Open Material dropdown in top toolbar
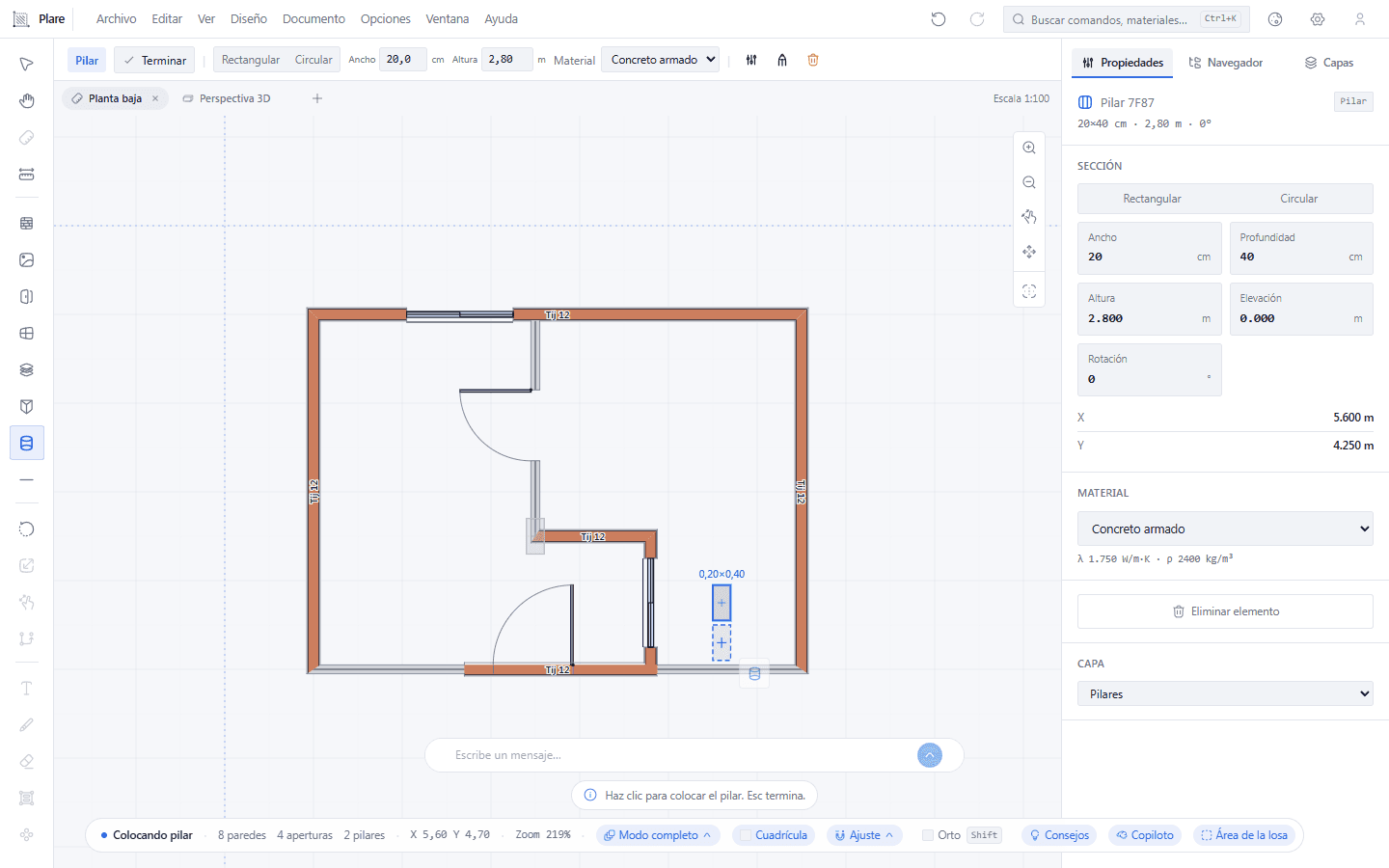The image size is (1389, 868). (x=662, y=60)
